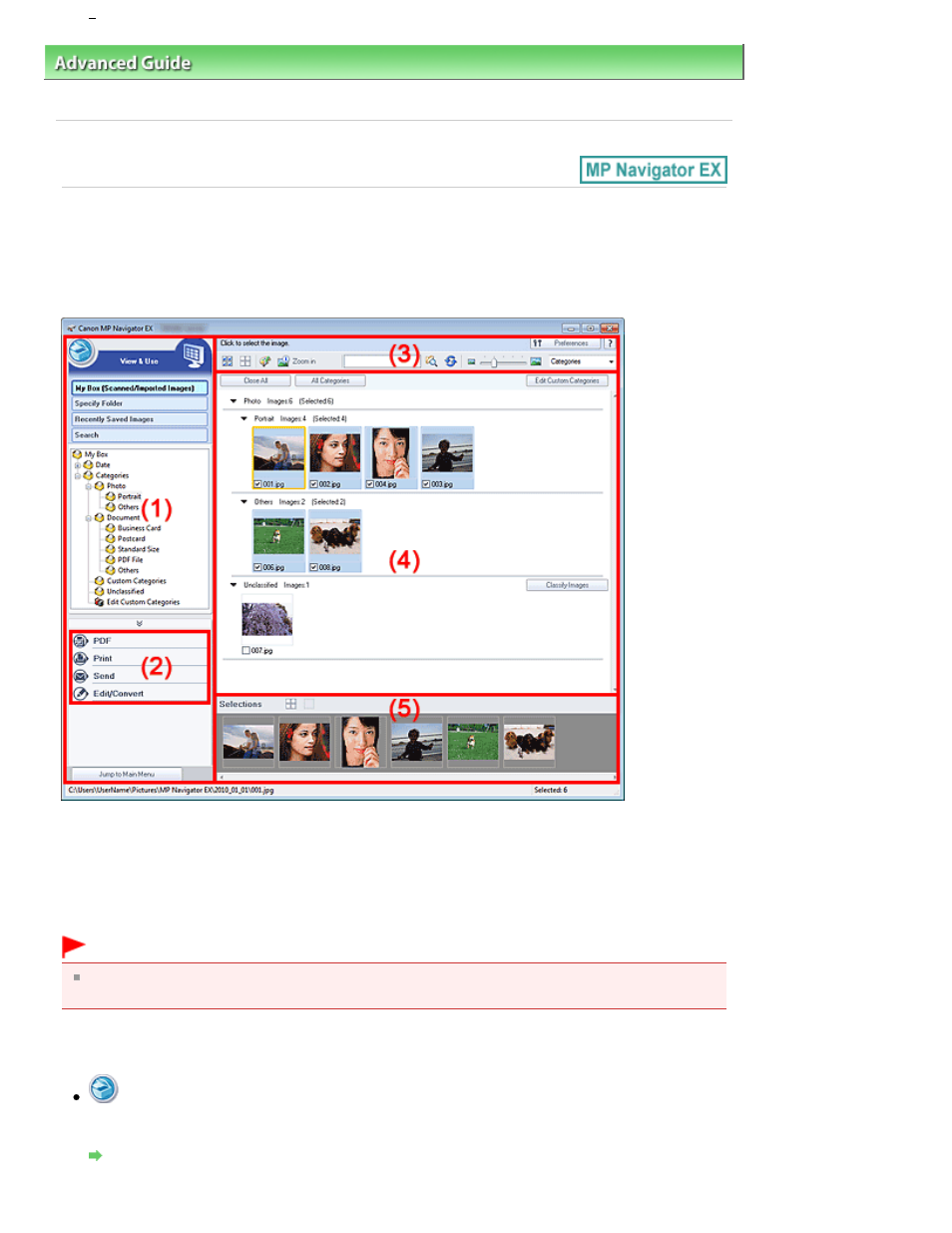The height and width of the screenshot is (1233, 952).
Task: Uncheck the 006.jpg checkbox
Action: 257,567
